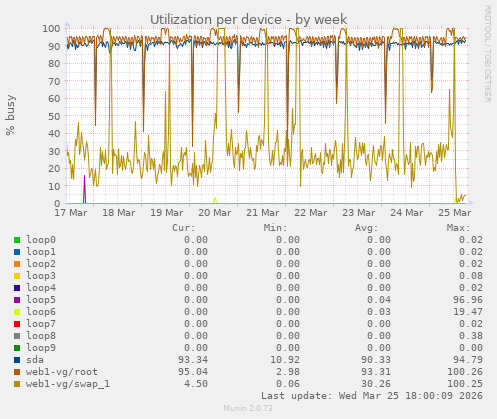Viewport: 497px width, 419px height.
Task: Click the web1-vg/root brown legend swatch
Action: (x=17, y=372)
